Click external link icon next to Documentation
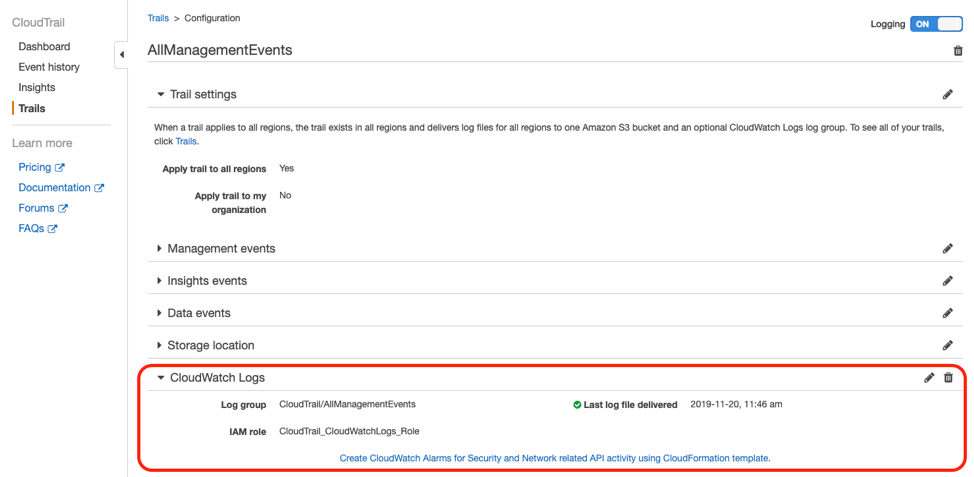This screenshot has height=477, width=974. [99, 188]
